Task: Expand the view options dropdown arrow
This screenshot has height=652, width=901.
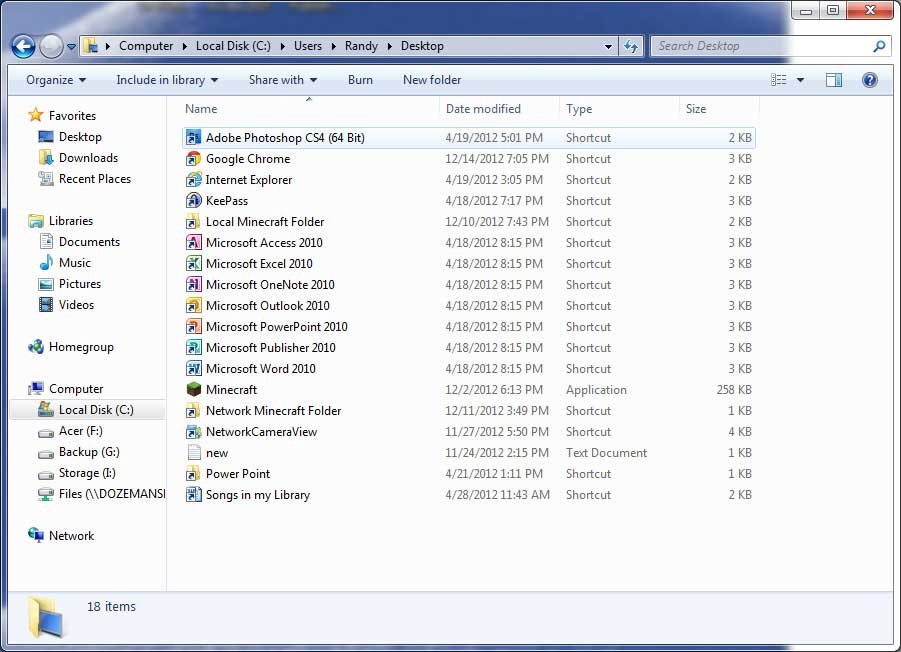Action: (x=800, y=80)
